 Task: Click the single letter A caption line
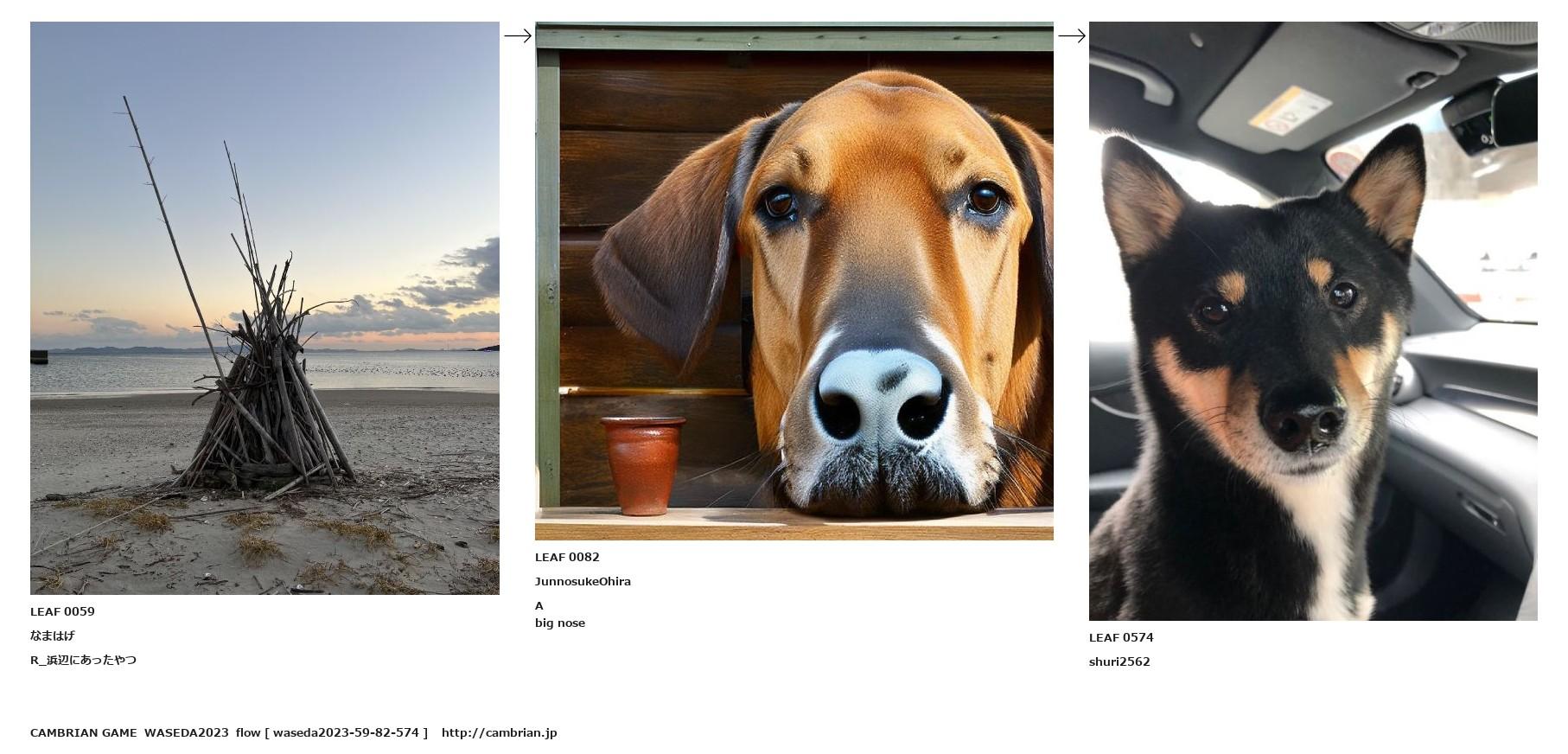pos(539,605)
